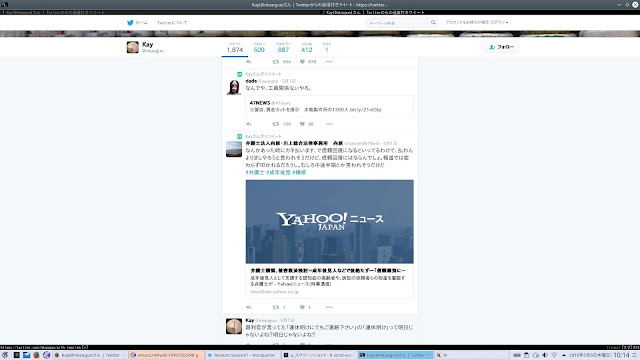Click the #成年後見 hashtag

click(278, 173)
